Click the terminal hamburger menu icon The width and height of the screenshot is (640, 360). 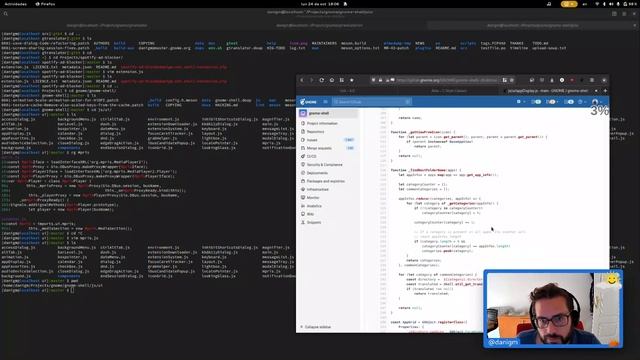624,14
